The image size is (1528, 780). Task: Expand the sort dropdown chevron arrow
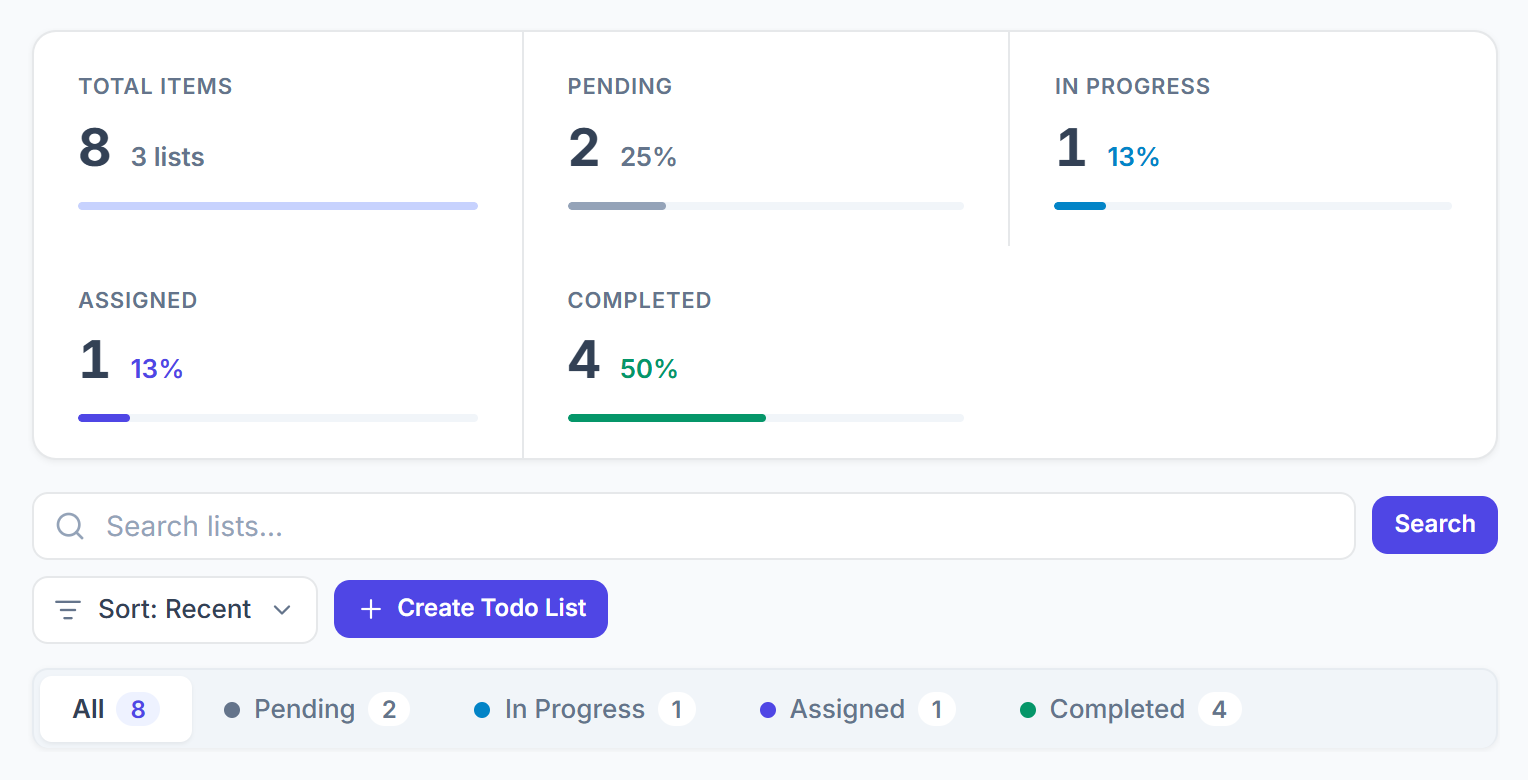(282, 609)
